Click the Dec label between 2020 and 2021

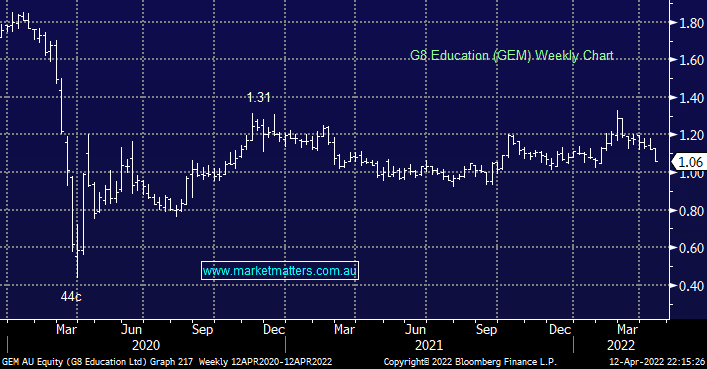274,330
